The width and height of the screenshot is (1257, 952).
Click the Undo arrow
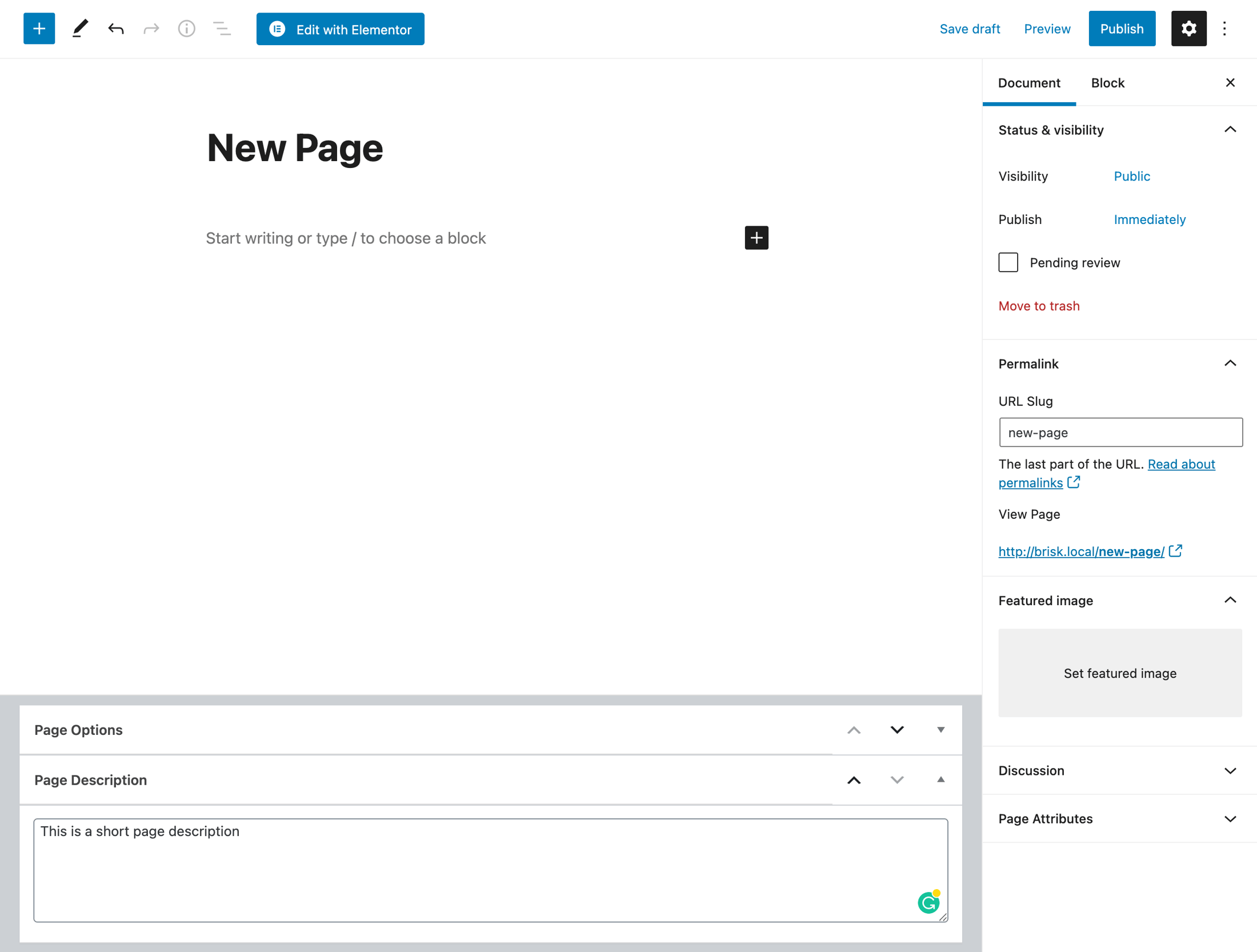click(116, 29)
